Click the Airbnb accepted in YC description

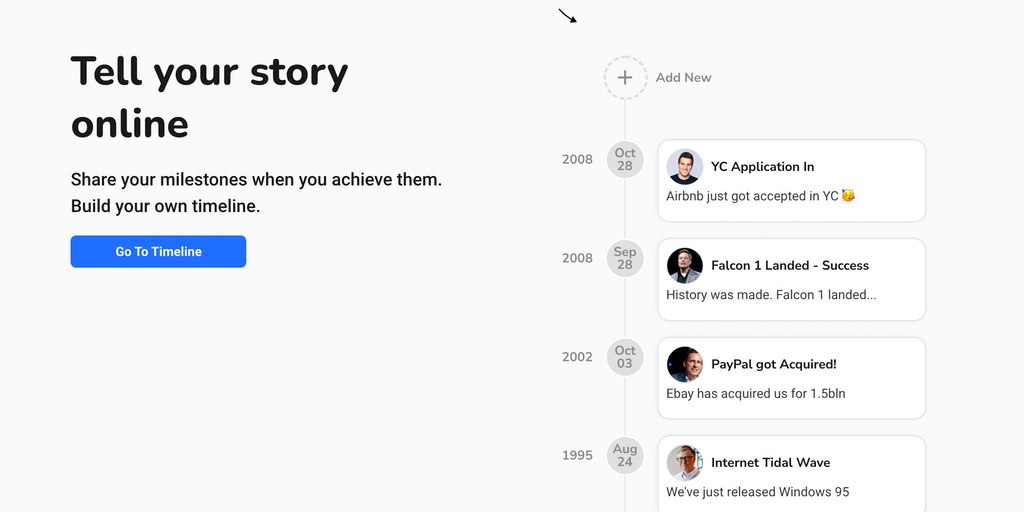(x=760, y=196)
